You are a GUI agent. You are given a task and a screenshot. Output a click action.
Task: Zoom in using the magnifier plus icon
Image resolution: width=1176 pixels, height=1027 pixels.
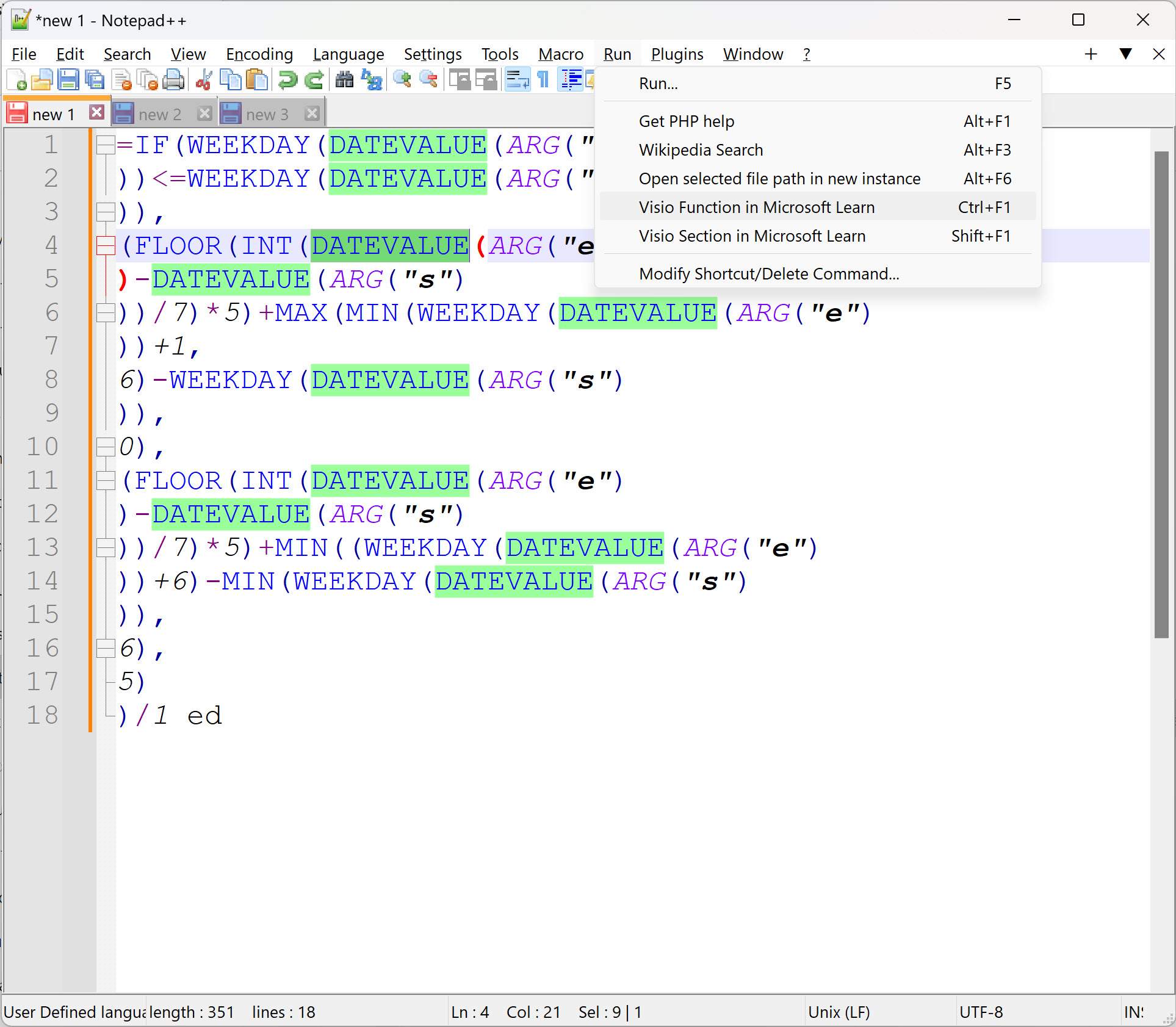coord(402,79)
